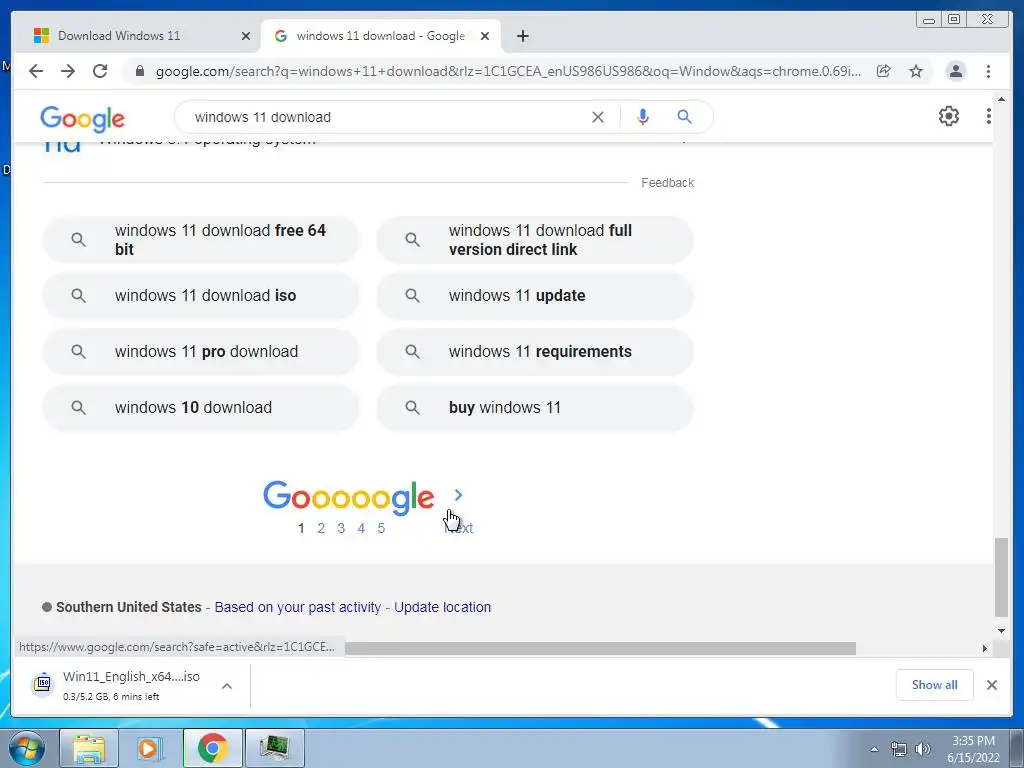This screenshot has width=1024, height=768.
Task: Click the buy windows 11 suggestion
Action: pyautogui.click(x=535, y=408)
